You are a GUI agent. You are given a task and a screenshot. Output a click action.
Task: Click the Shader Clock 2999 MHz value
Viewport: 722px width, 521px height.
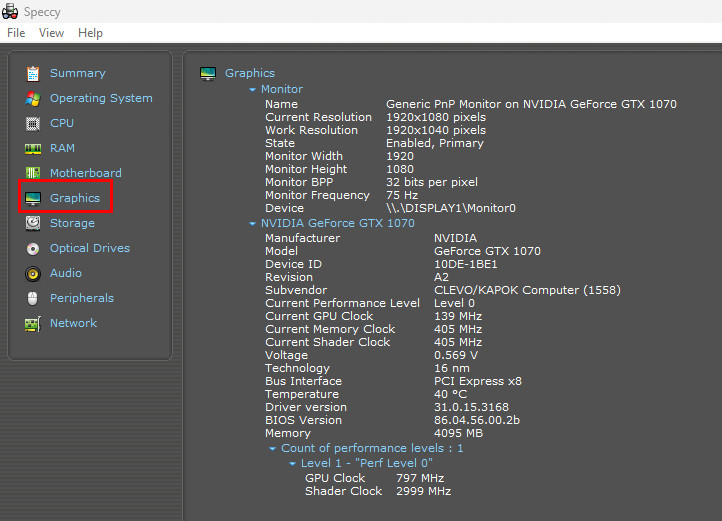pos(423,491)
